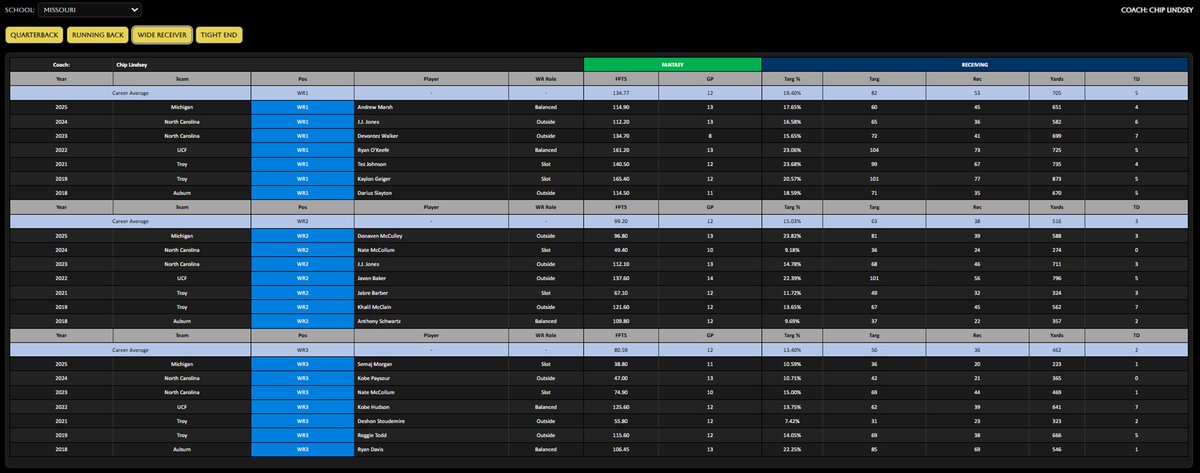Select the blue RECEIVING group header
Image resolution: width=1200 pixels, height=473 pixels.
click(x=976, y=64)
